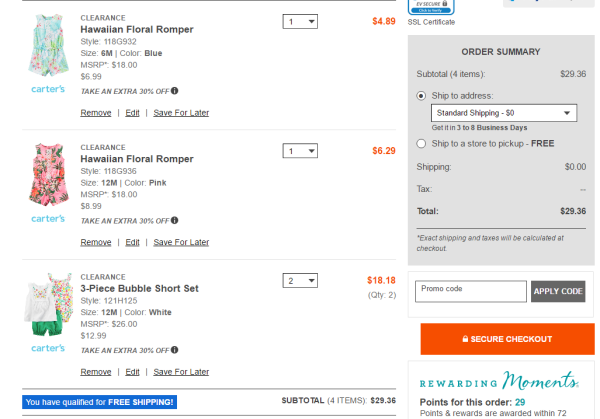Click carter's logo under pink romper
The image size is (600, 419).
48,219
